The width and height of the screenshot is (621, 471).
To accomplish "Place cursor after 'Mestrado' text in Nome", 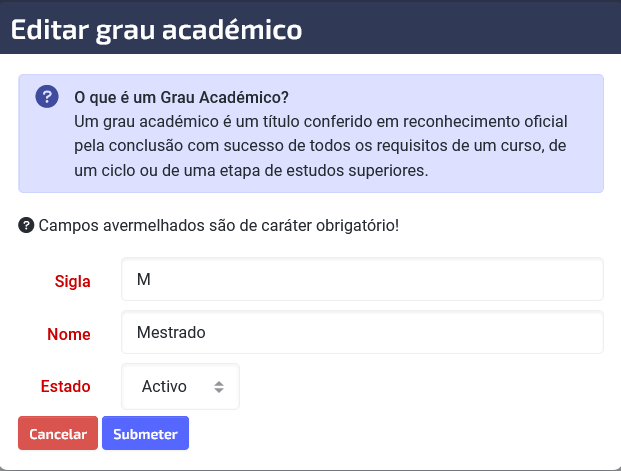I will (206, 332).
